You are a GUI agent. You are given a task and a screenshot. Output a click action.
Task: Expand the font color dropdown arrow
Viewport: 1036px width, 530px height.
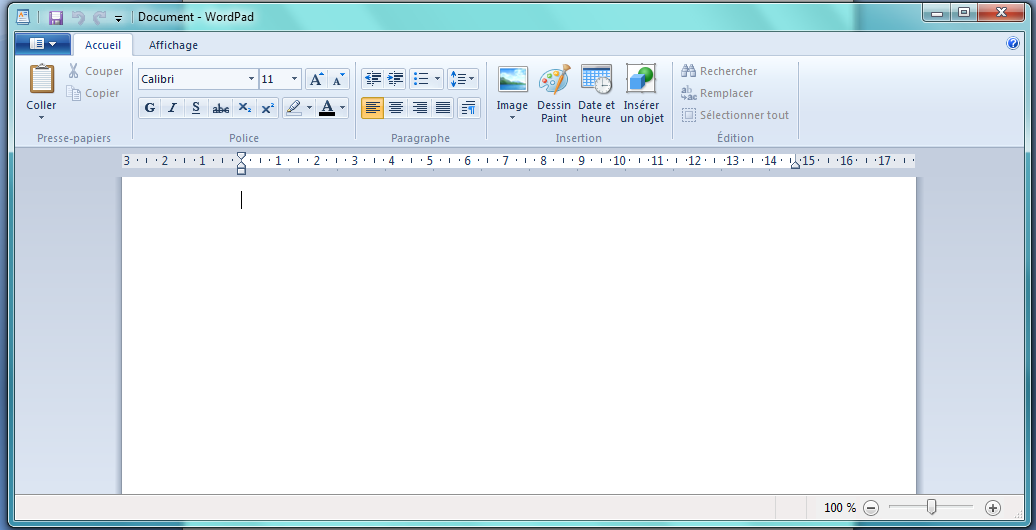(x=343, y=108)
